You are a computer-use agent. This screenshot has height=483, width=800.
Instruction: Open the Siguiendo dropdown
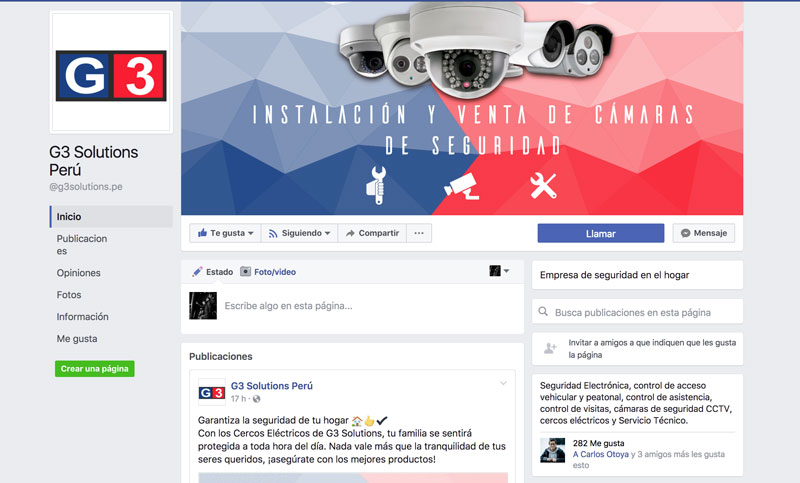(x=300, y=233)
